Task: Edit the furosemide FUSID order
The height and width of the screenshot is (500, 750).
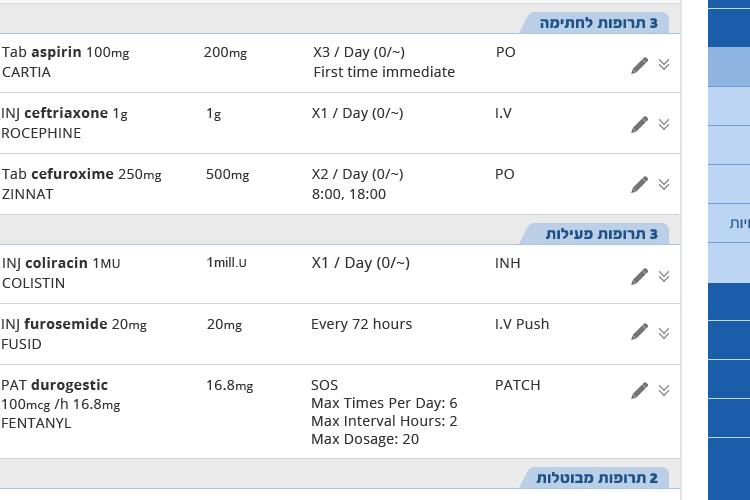Action: [640, 332]
